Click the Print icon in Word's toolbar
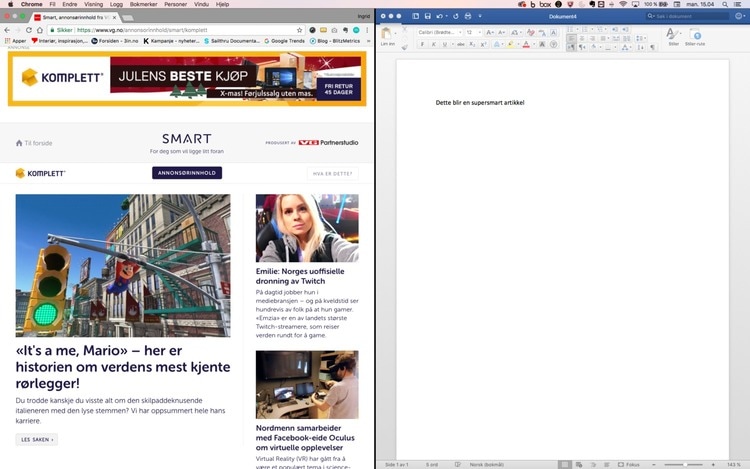The image size is (750, 469). [467, 16]
